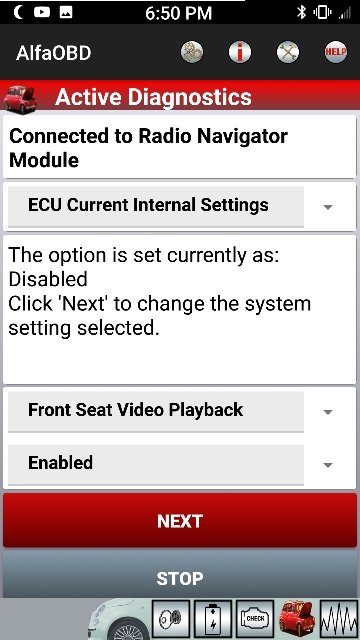Select the red car active diagnostics icon
The height and width of the screenshot is (640, 360).
pos(297,619)
